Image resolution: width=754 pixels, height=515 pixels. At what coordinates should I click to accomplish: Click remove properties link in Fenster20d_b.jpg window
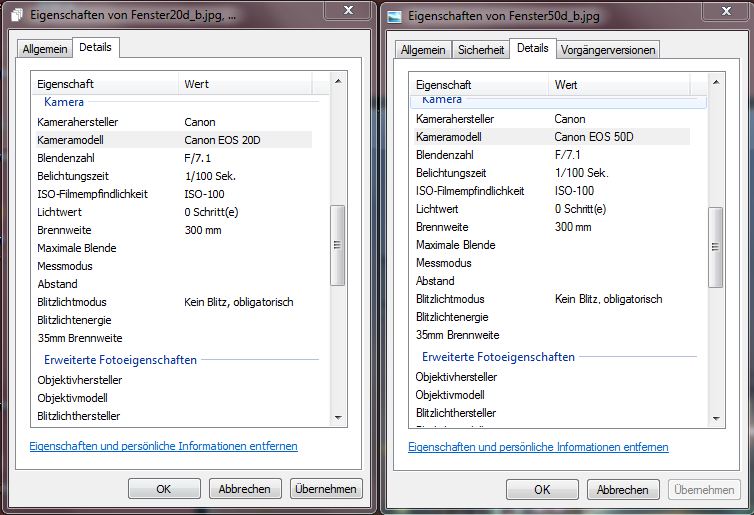click(163, 446)
